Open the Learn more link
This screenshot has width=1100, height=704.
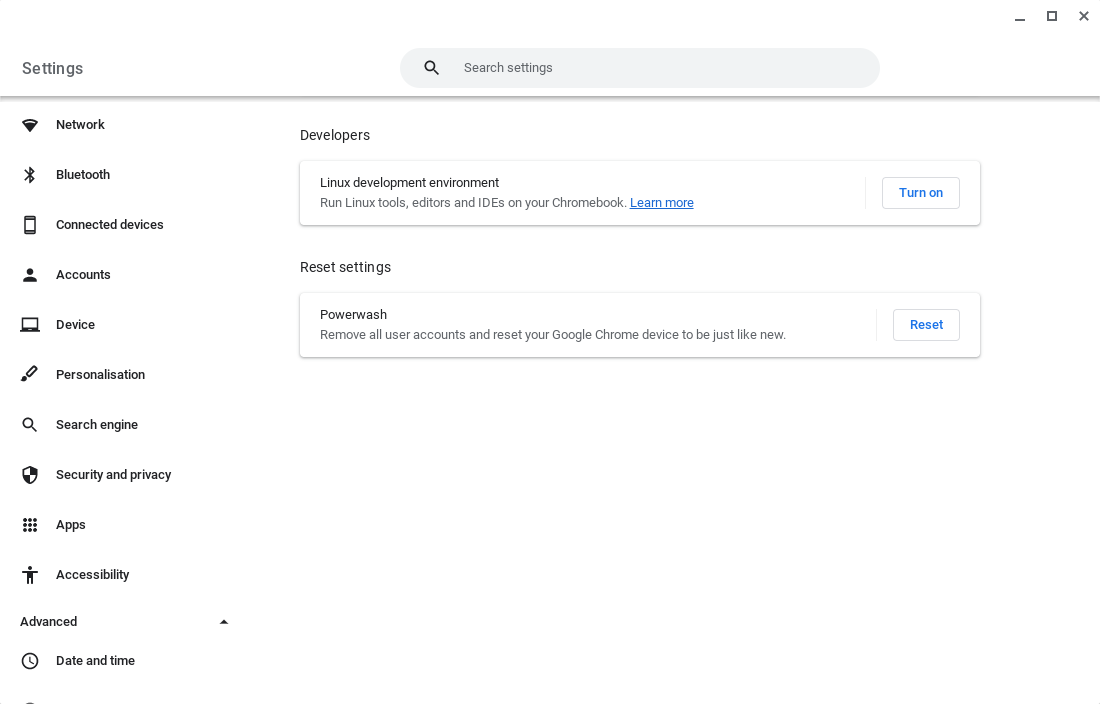tap(661, 202)
